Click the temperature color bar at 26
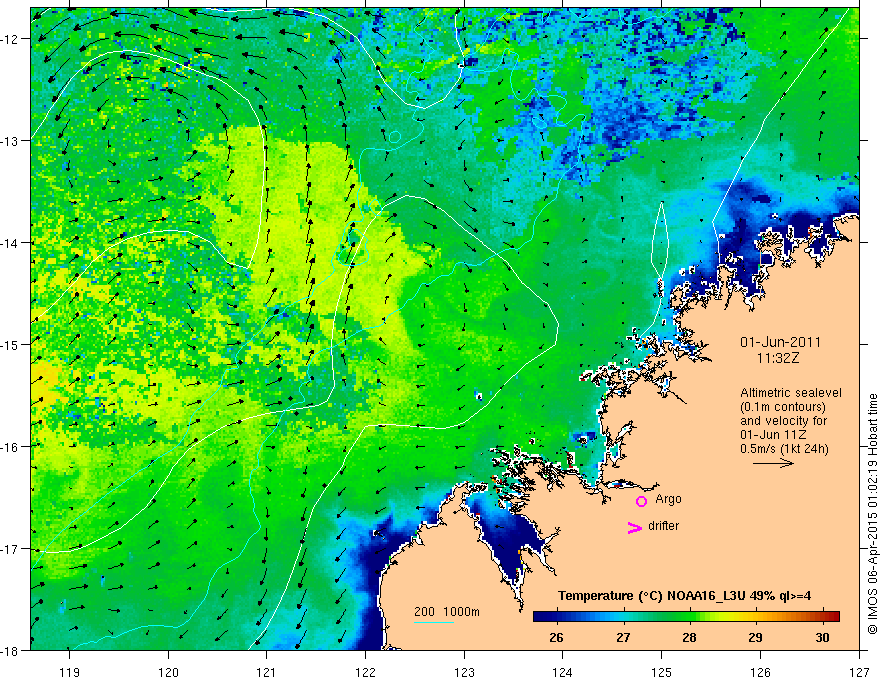This screenshot has height=680, width=880. pyautogui.click(x=556, y=617)
